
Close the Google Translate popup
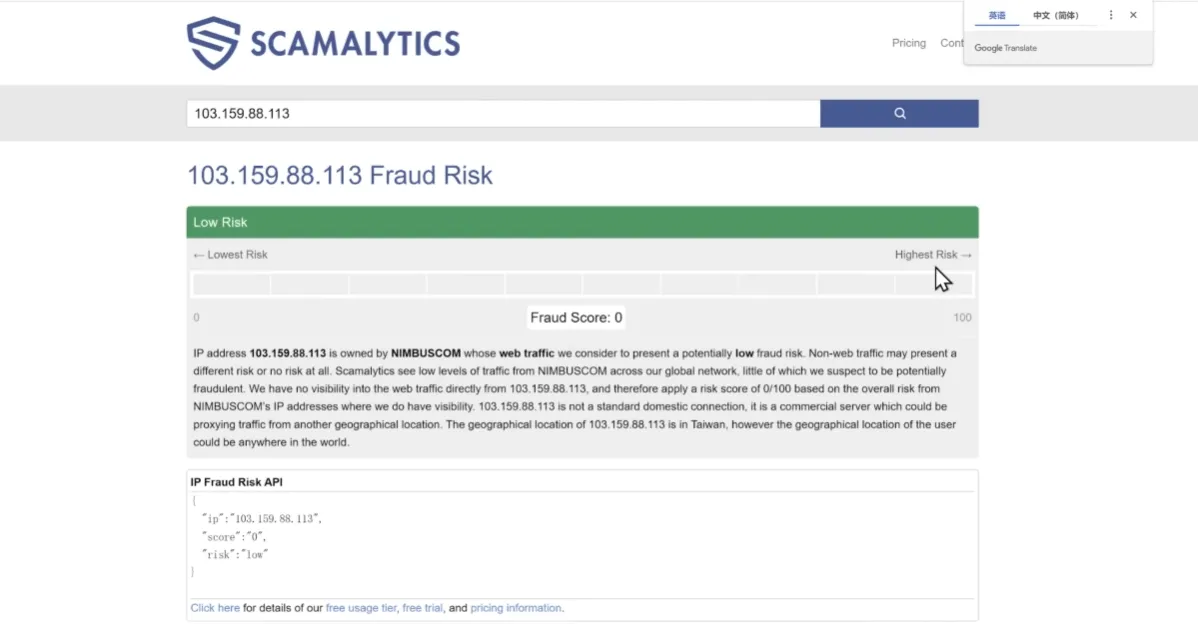1133,16
